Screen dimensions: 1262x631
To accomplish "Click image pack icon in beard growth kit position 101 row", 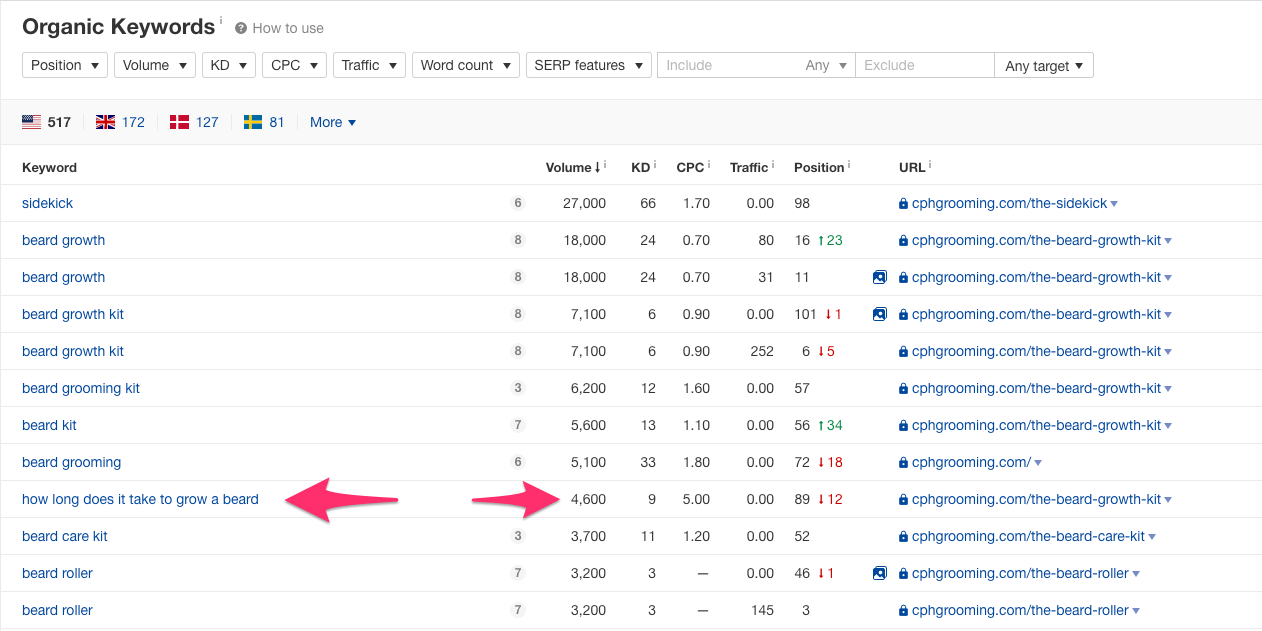I will [x=879, y=314].
